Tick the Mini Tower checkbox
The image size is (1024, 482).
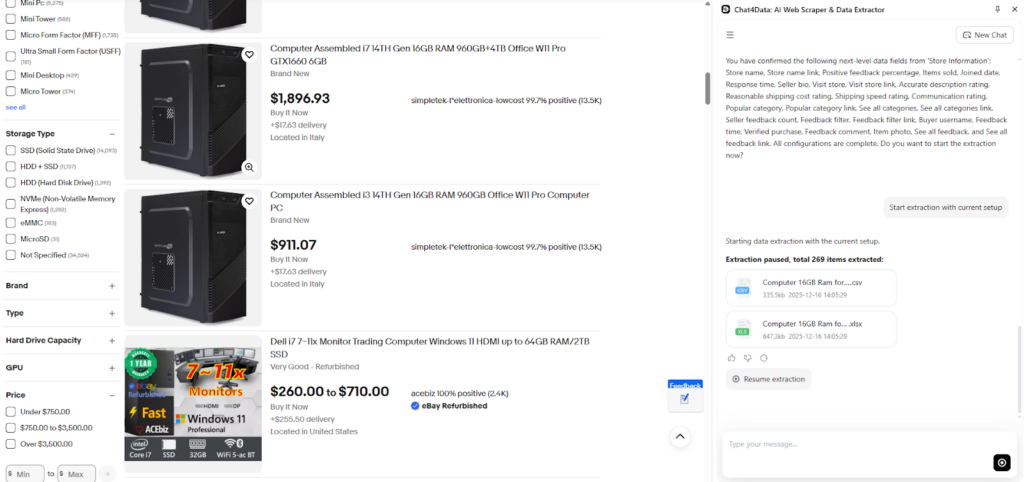coord(10,19)
